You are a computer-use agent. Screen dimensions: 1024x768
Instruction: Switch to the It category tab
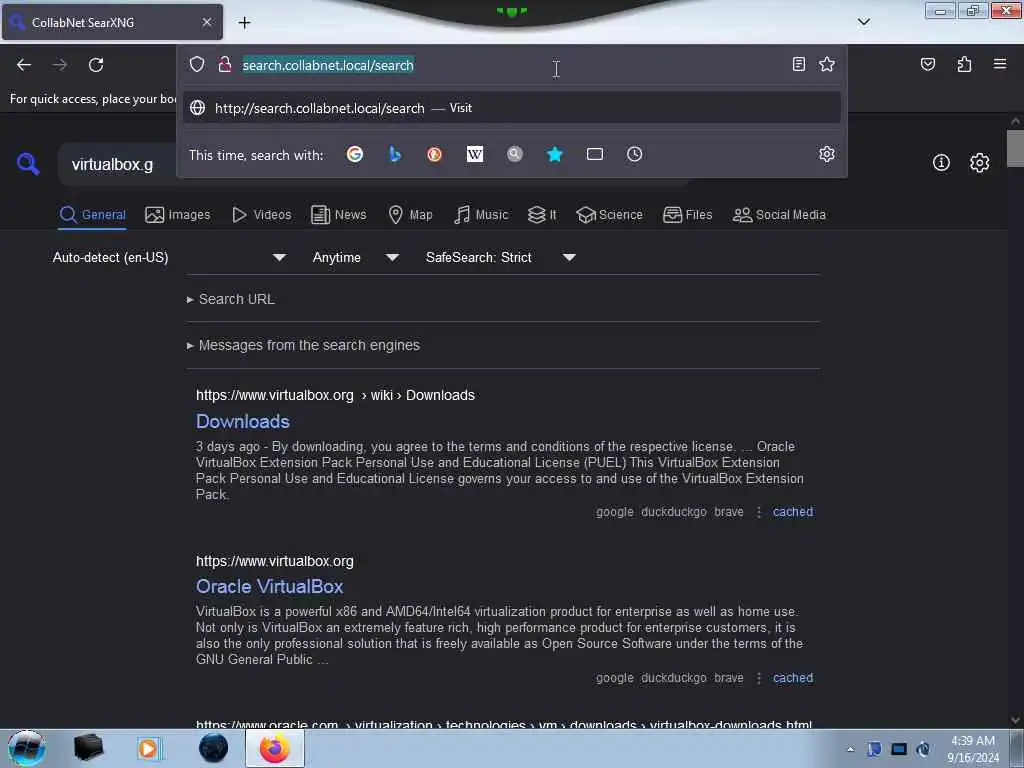542,215
